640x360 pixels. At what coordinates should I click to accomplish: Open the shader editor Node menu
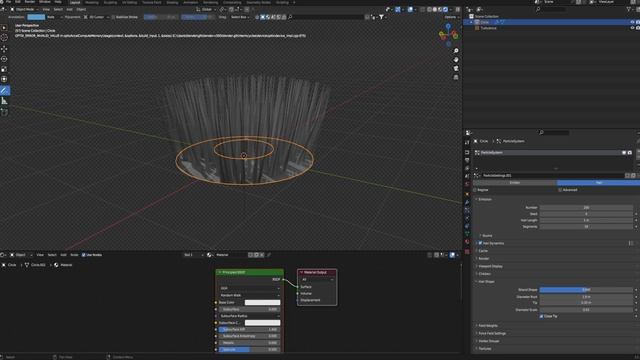(74, 255)
